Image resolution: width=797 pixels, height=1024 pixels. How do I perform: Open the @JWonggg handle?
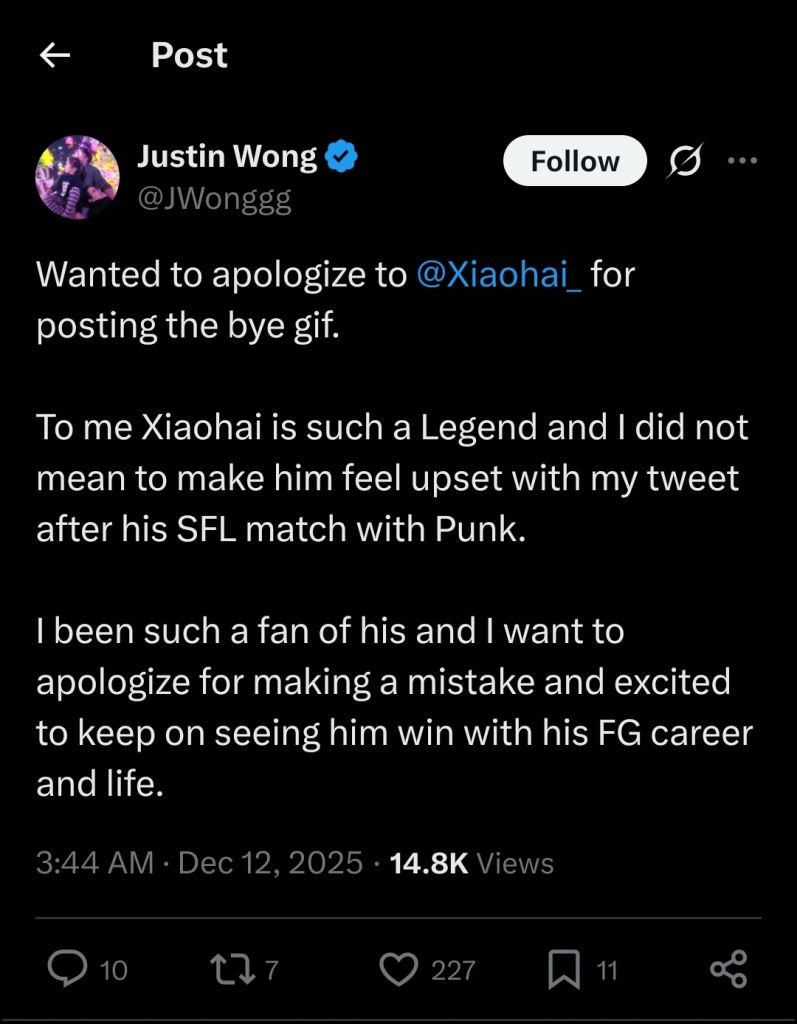[214, 200]
